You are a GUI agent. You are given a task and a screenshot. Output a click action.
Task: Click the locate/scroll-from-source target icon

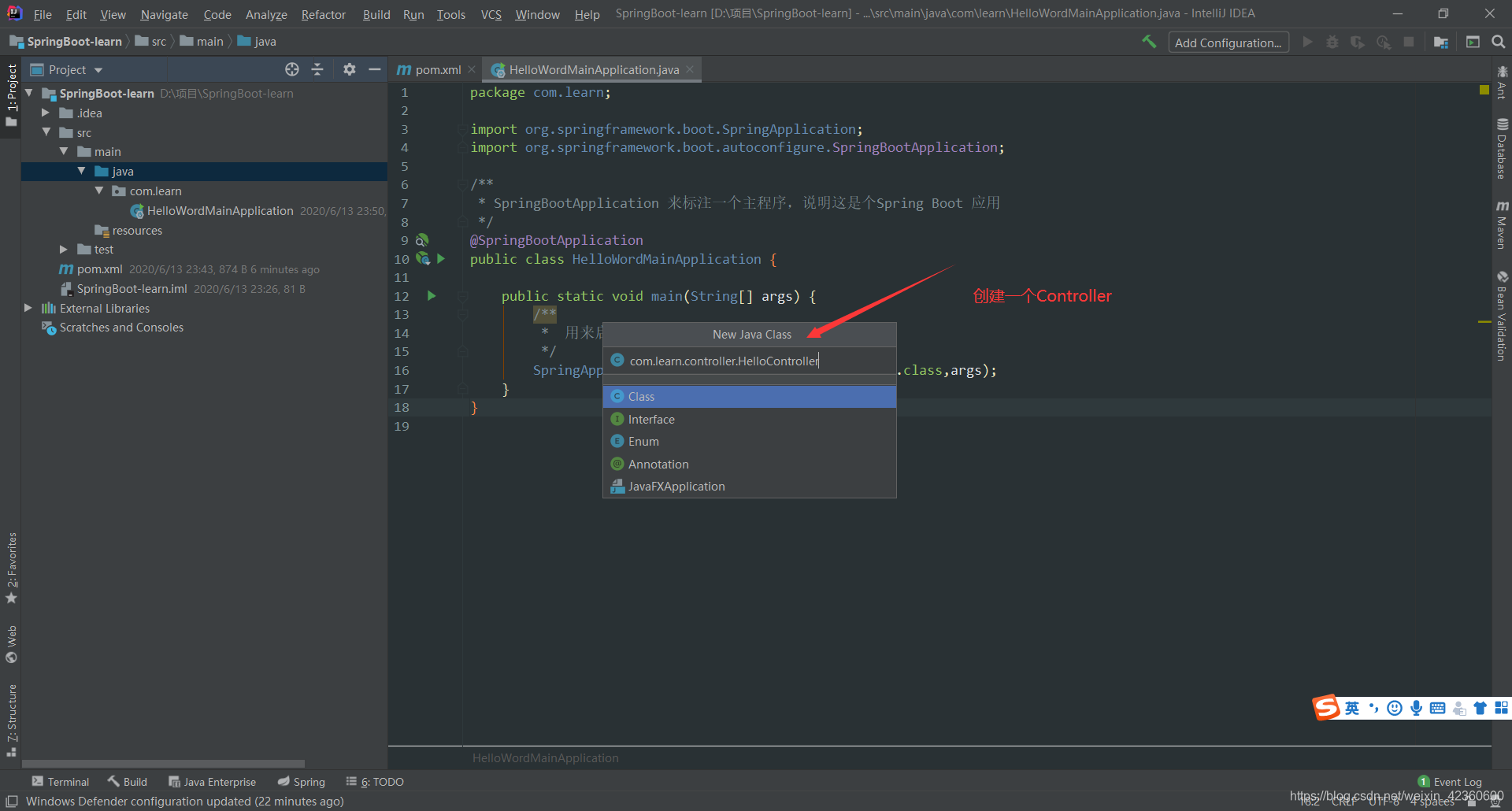tap(292, 69)
